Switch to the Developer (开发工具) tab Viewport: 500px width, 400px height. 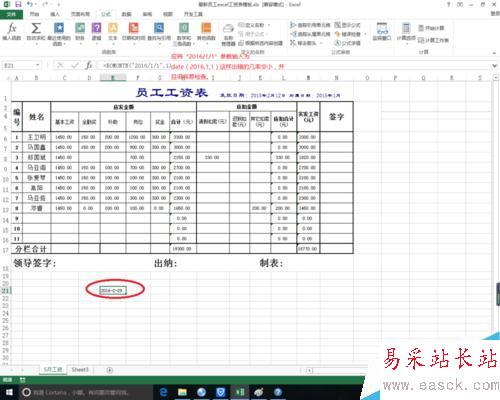(193, 14)
